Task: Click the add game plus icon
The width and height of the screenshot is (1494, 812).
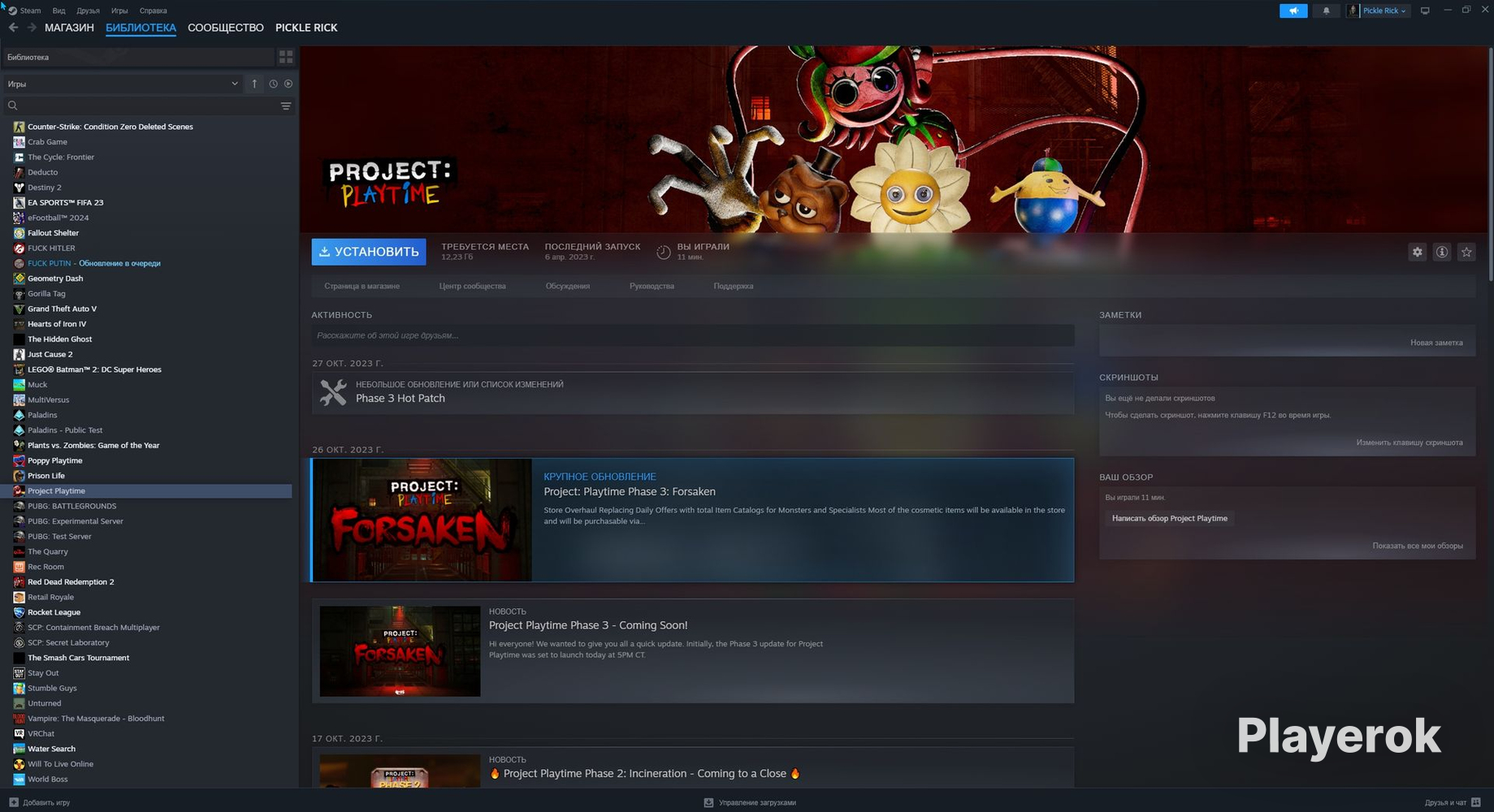Action: tap(14, 802)
